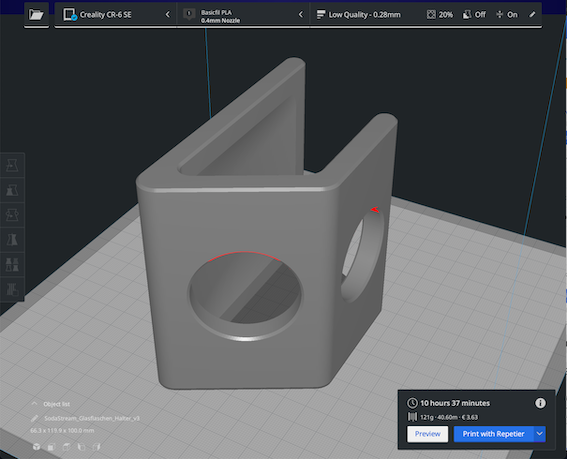The image size is (567, 459).
Task: Open dropdown arrow next to Print with Repetier
Action: (540, 434)
